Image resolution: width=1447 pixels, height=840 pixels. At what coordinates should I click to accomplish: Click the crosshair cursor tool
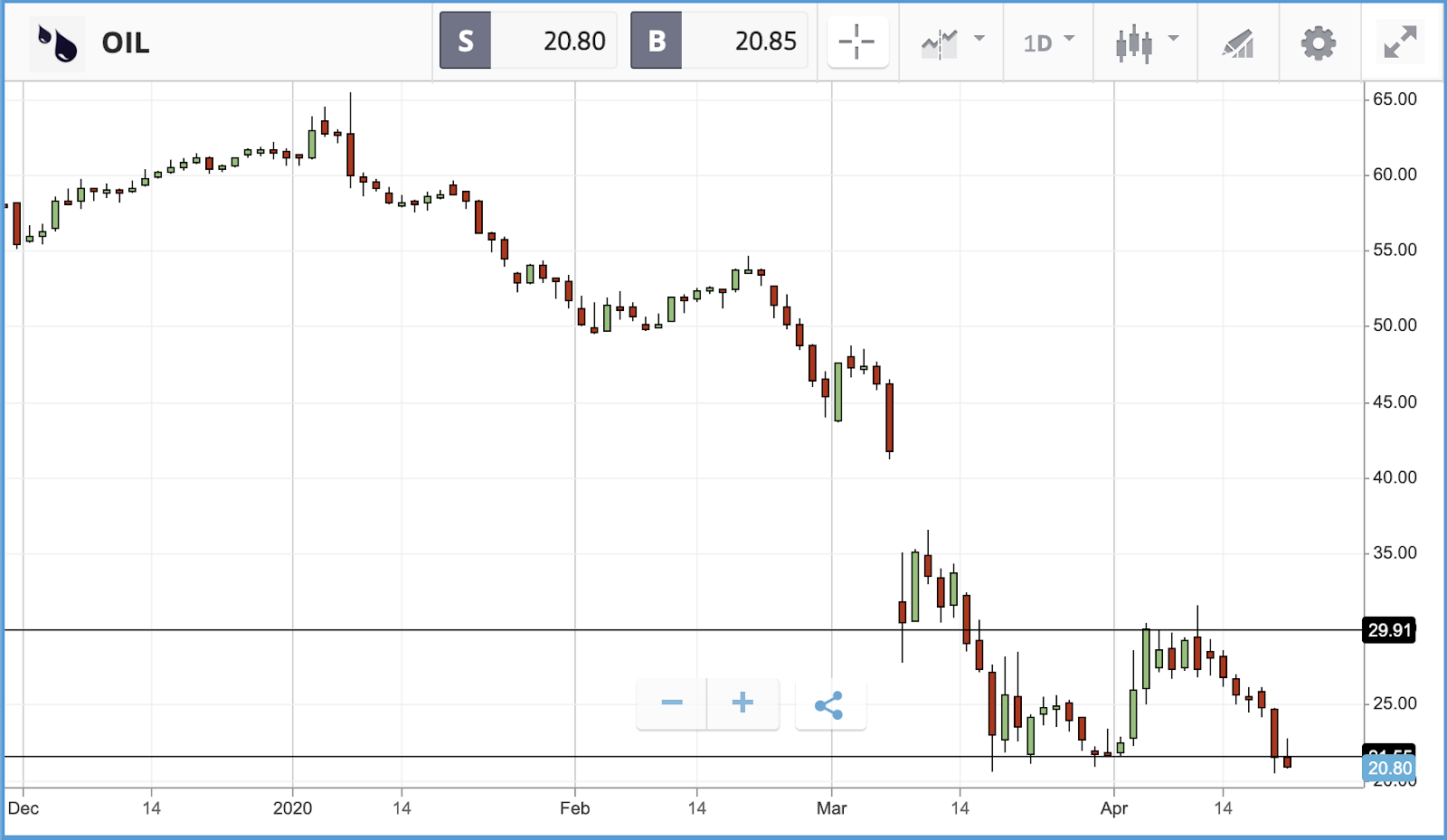[x=857, y=42]
